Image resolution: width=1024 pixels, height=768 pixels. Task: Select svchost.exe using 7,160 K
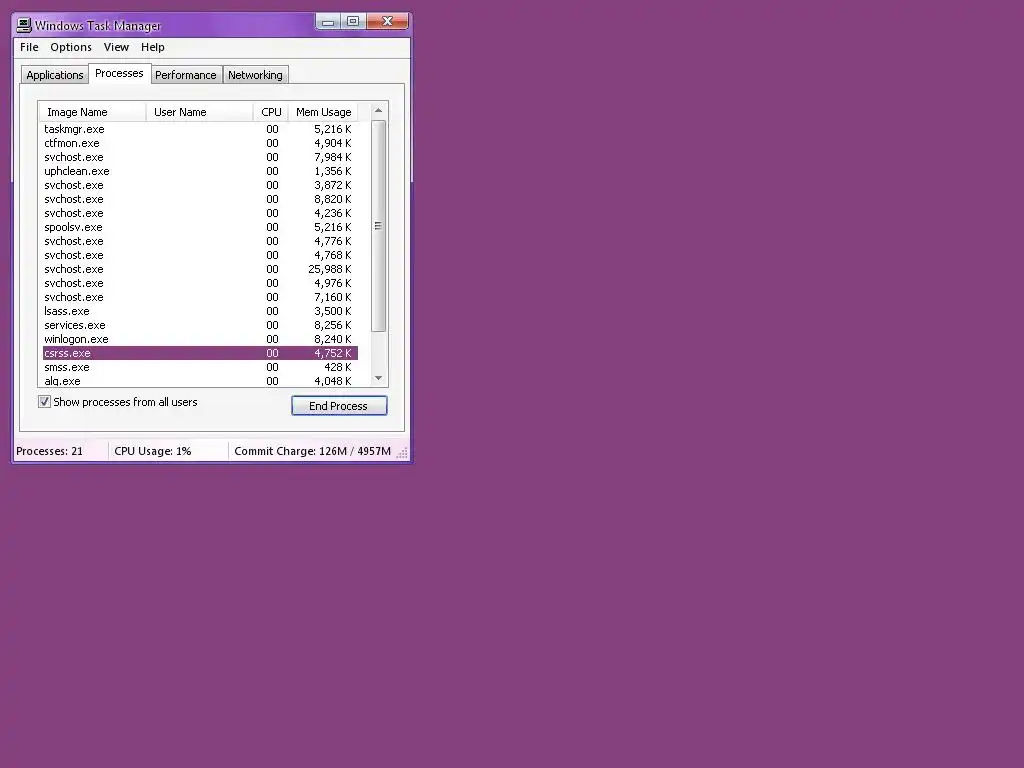point(200,297)
